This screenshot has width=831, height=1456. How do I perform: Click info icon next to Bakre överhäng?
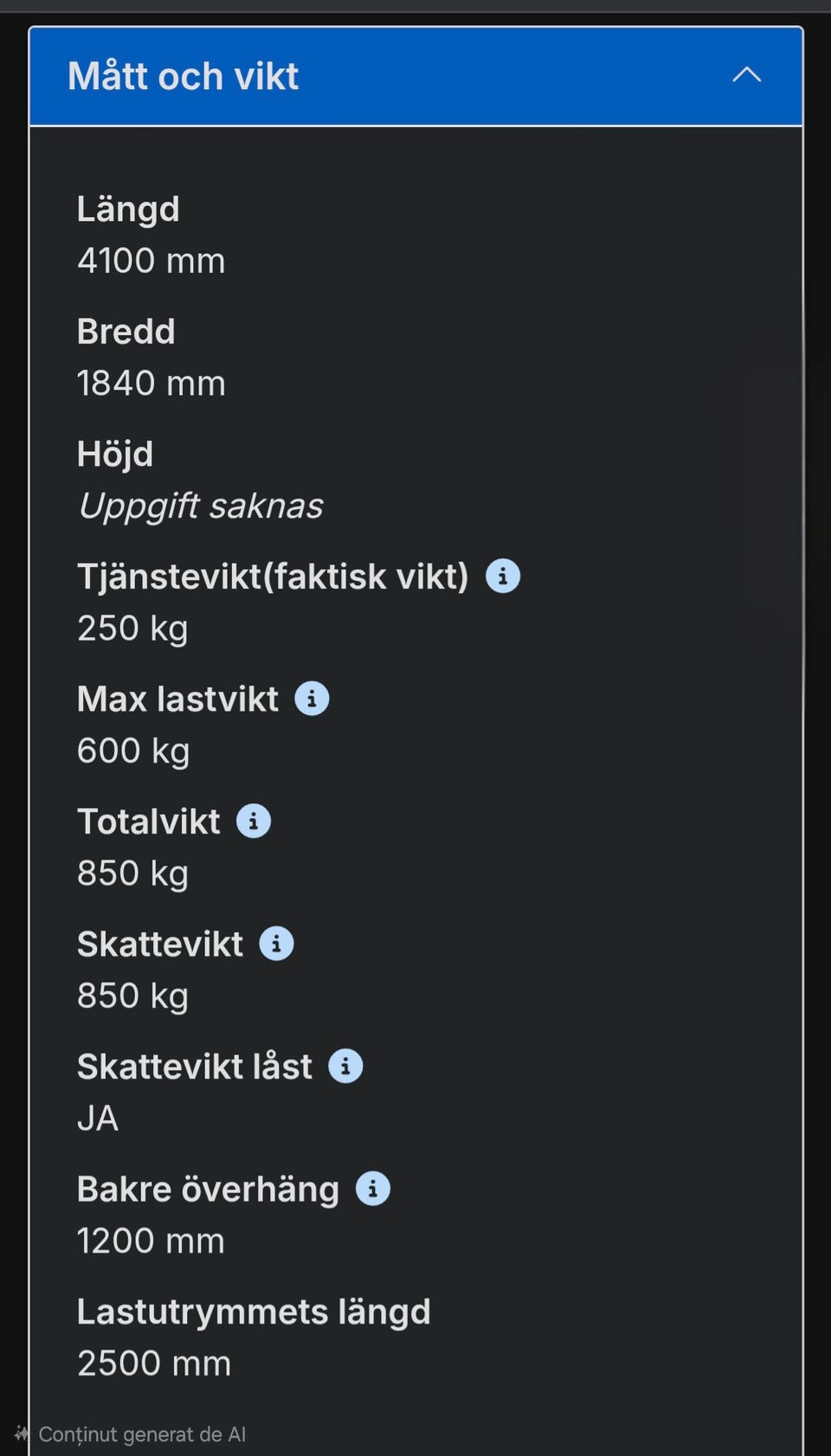(x=373, y=1189)
